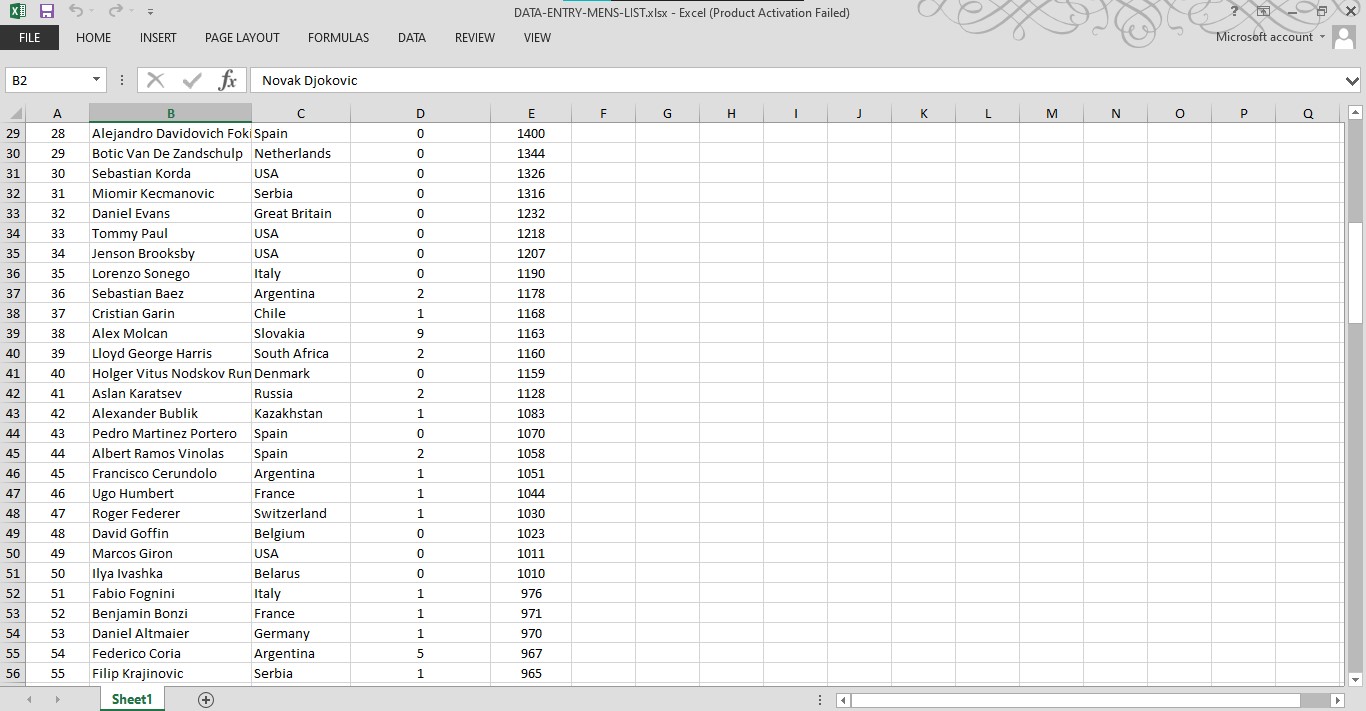Switch to the INSERT ribbon tab

[158, 38]
